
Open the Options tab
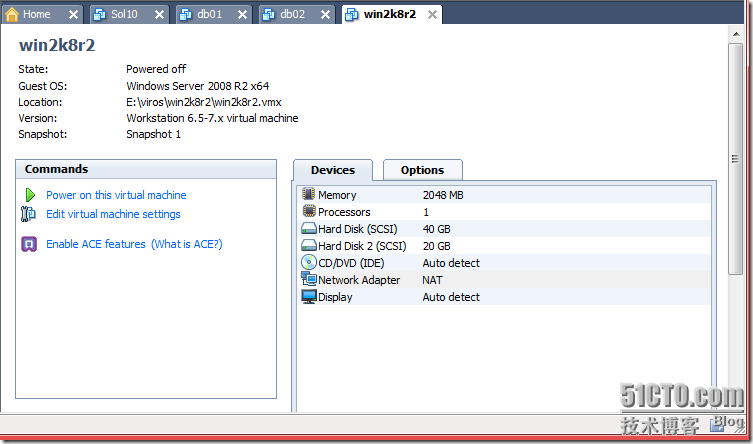pos(423,170)
